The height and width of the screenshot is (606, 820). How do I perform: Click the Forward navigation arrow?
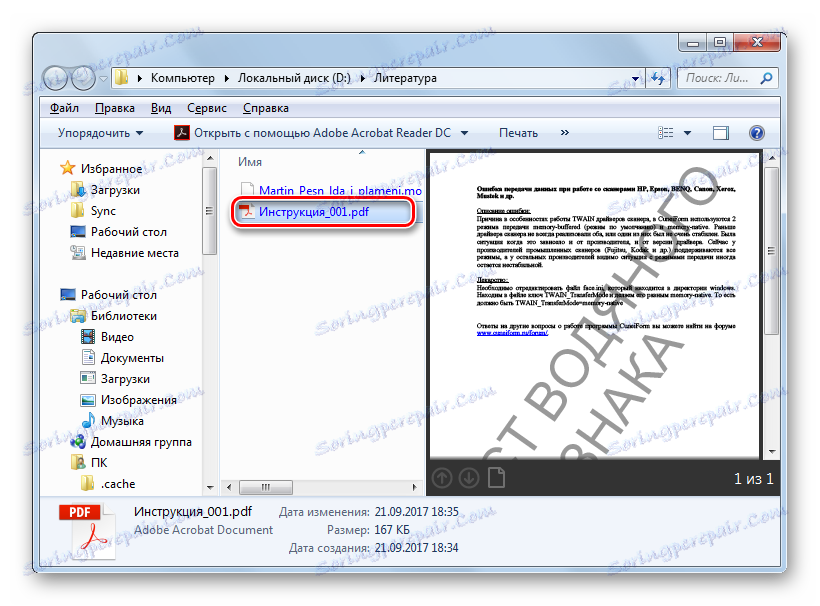83,78
